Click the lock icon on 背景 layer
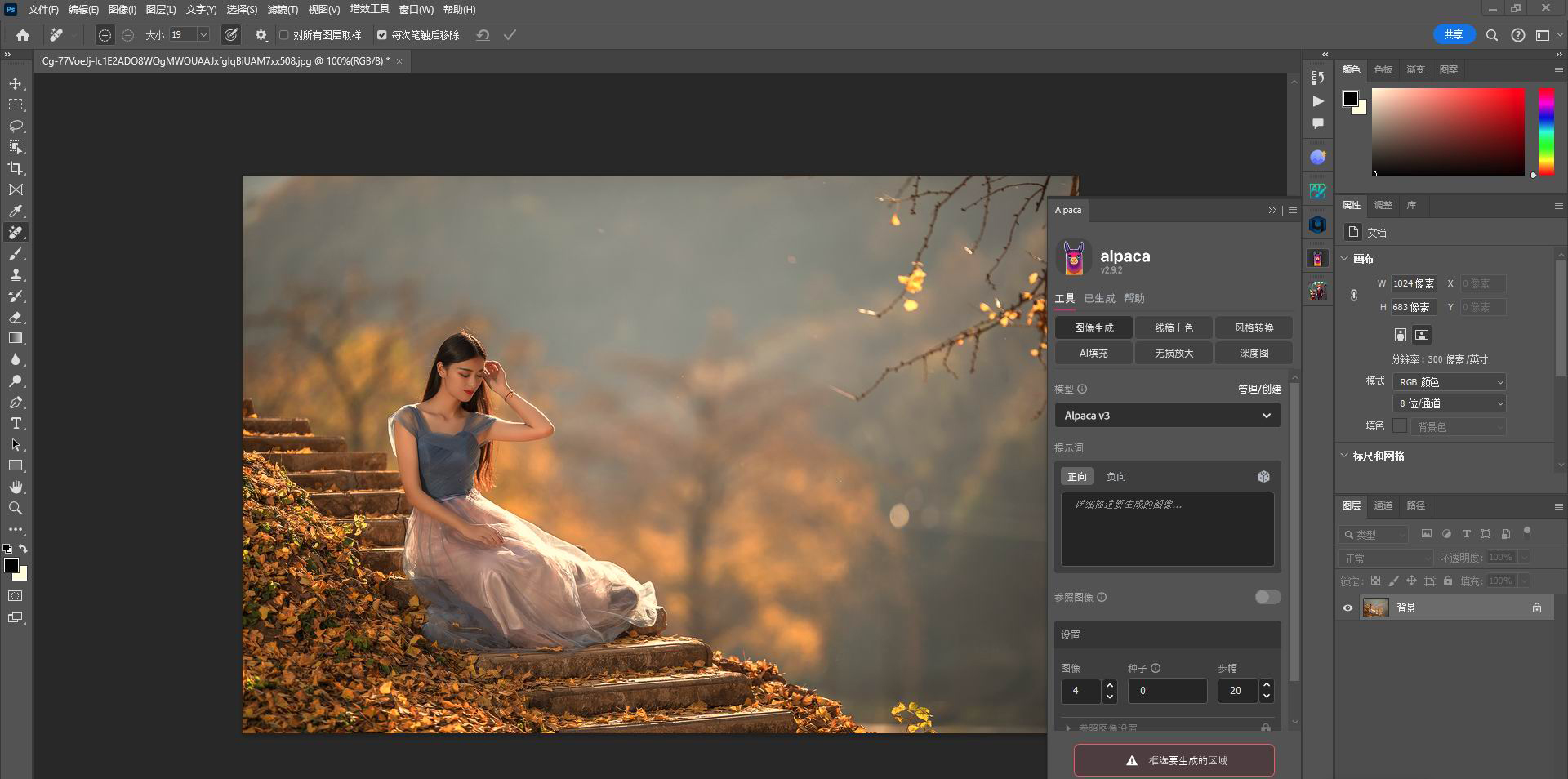Screen dimensions: 1568x779 (x=1536, y=608)
